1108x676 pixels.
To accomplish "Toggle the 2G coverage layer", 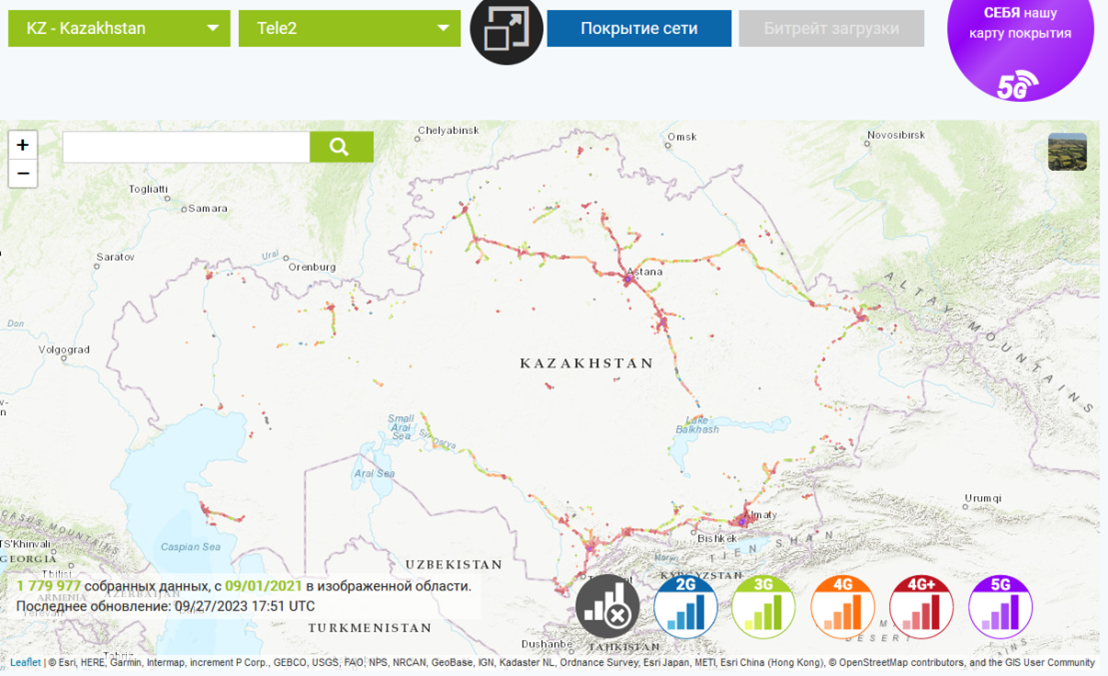I will [686, 607].
